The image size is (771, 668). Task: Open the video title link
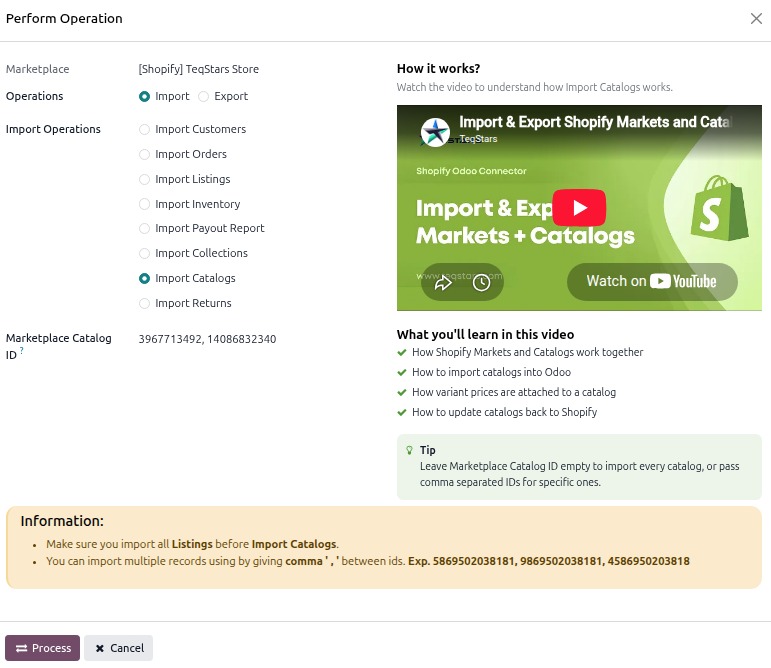click(x=595, y=122)
